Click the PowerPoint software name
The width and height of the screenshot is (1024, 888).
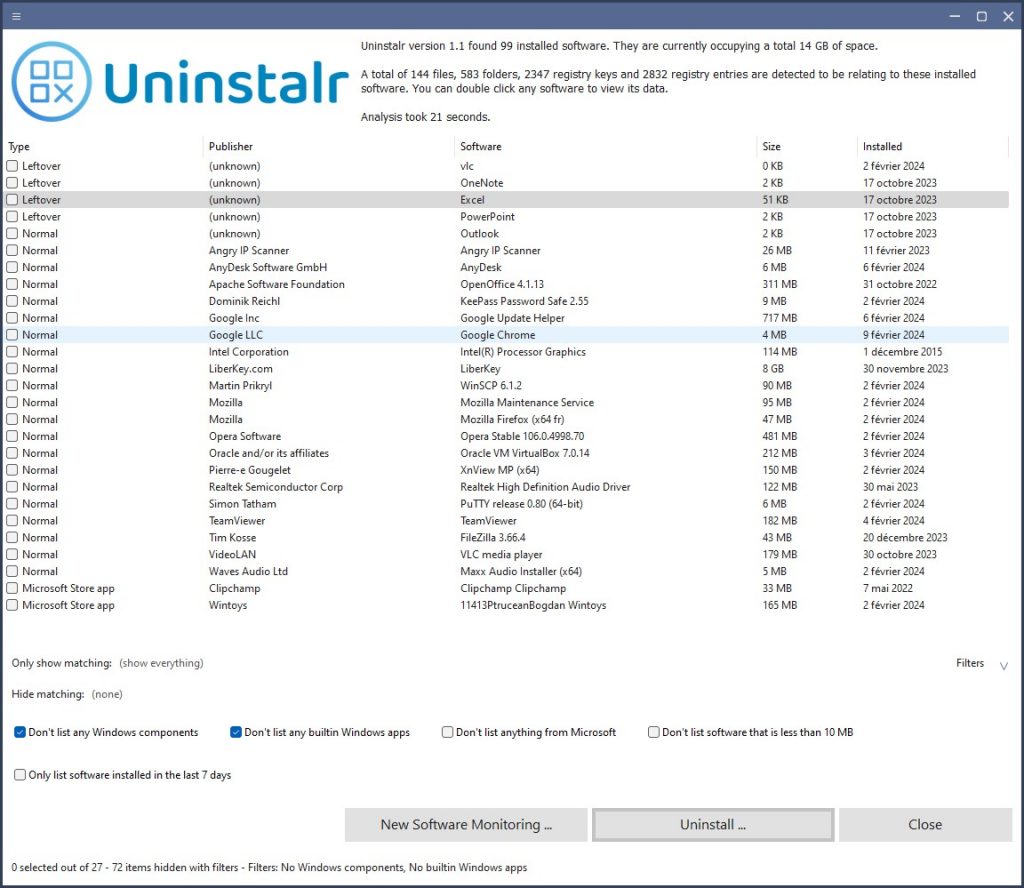[x=487, y=217]
